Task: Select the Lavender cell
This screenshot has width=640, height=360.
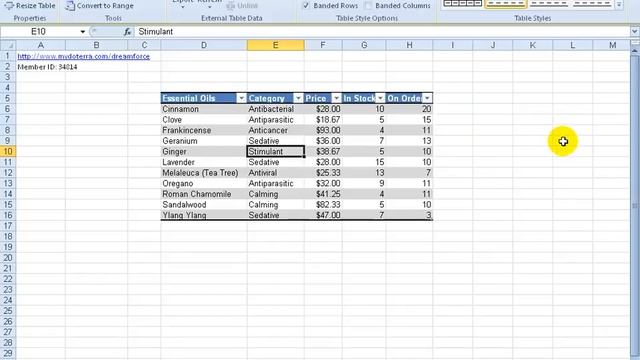Action: [204, 162]
